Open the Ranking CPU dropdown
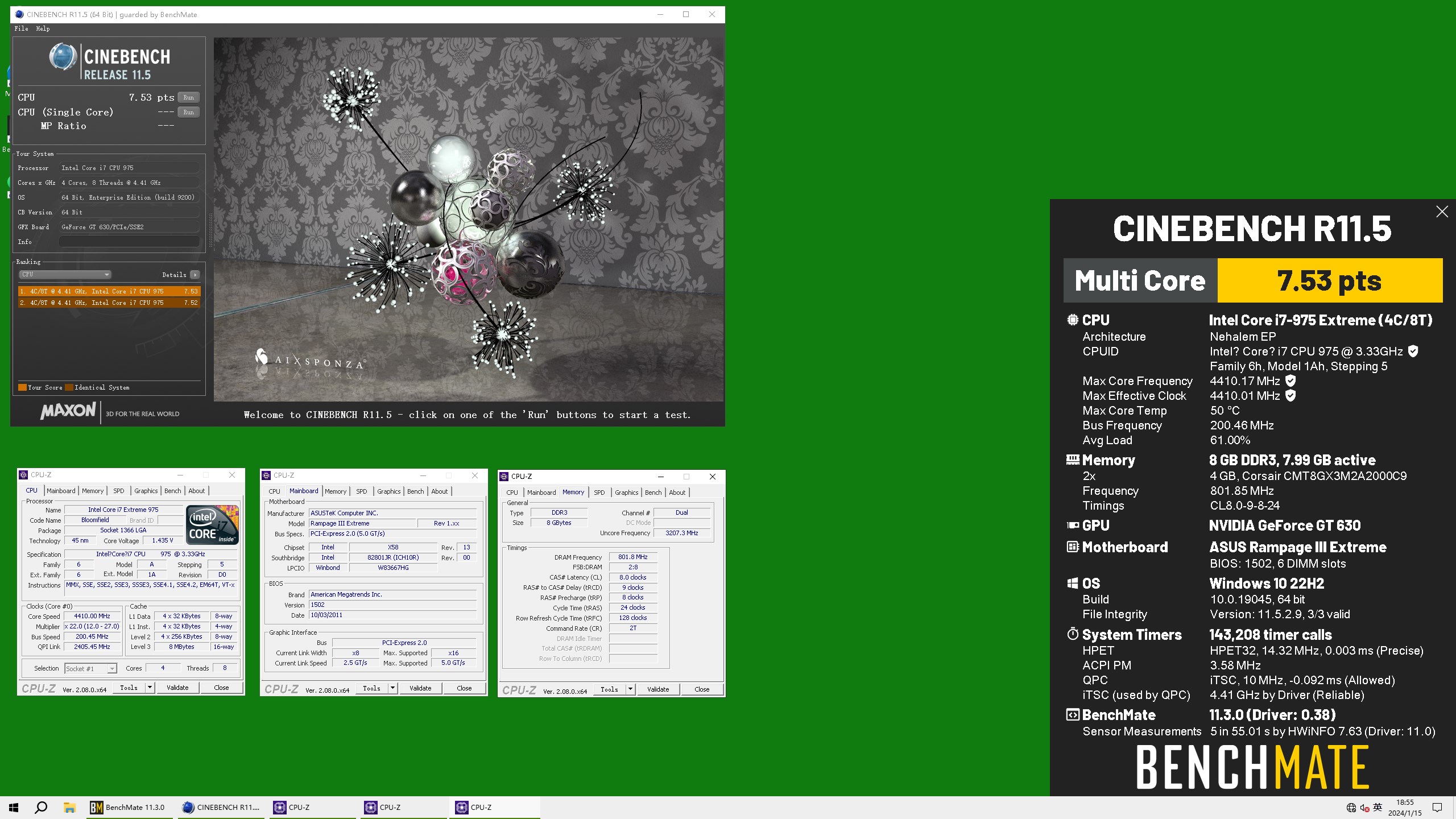Screen dimensions: 1456x819 [x=65, y=275]
